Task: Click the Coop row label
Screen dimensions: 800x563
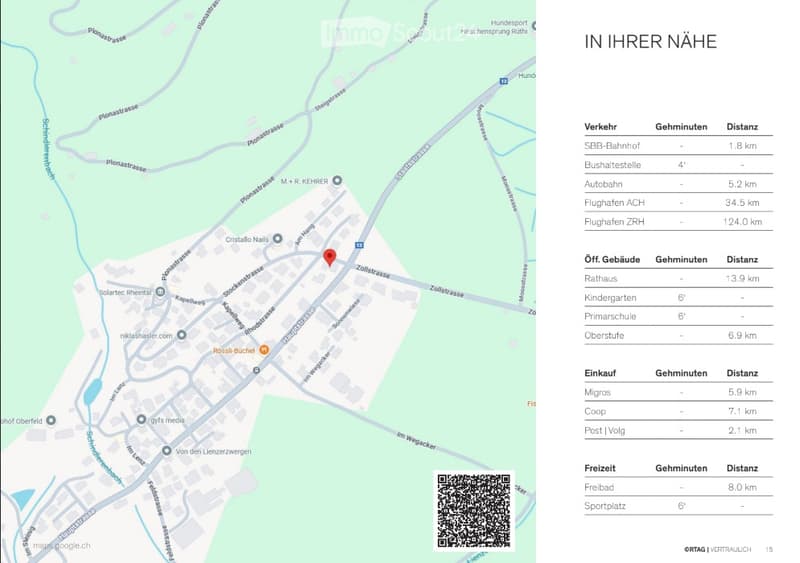Action: point(595,411)
